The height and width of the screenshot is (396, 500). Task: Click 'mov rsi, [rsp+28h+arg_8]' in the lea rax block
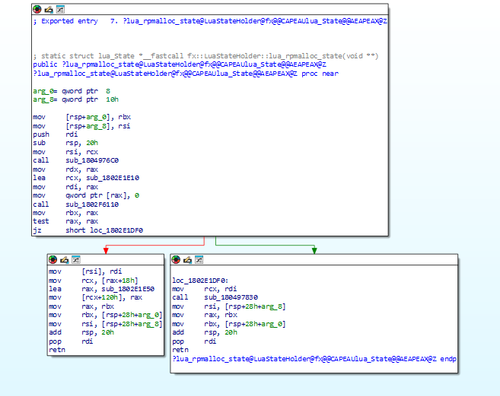coord(105,324)
